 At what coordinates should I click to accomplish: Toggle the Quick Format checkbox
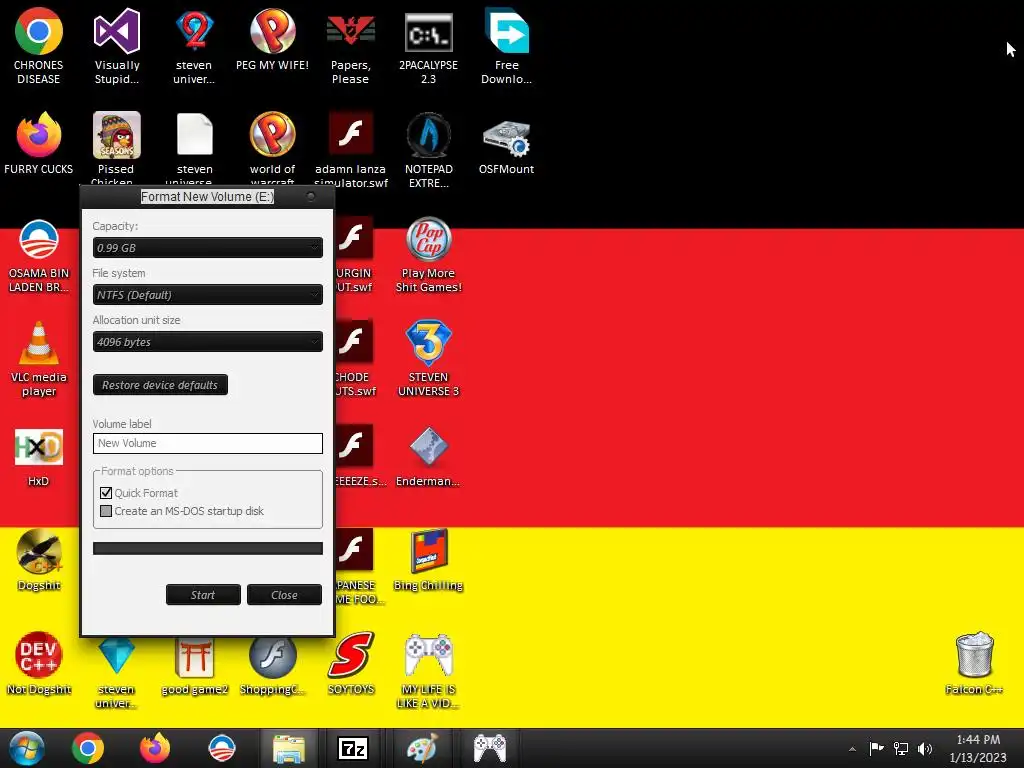(106, 493)
